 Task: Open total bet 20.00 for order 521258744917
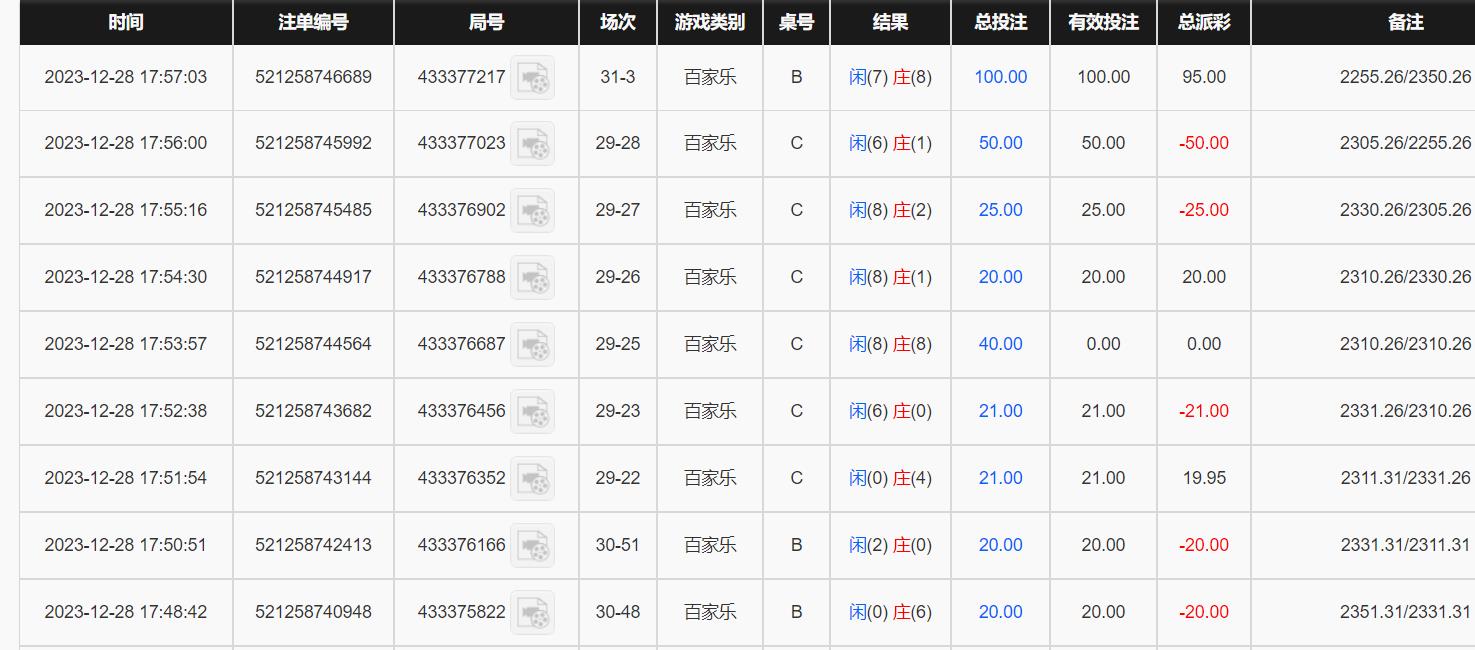click(x=1000, y=277)
